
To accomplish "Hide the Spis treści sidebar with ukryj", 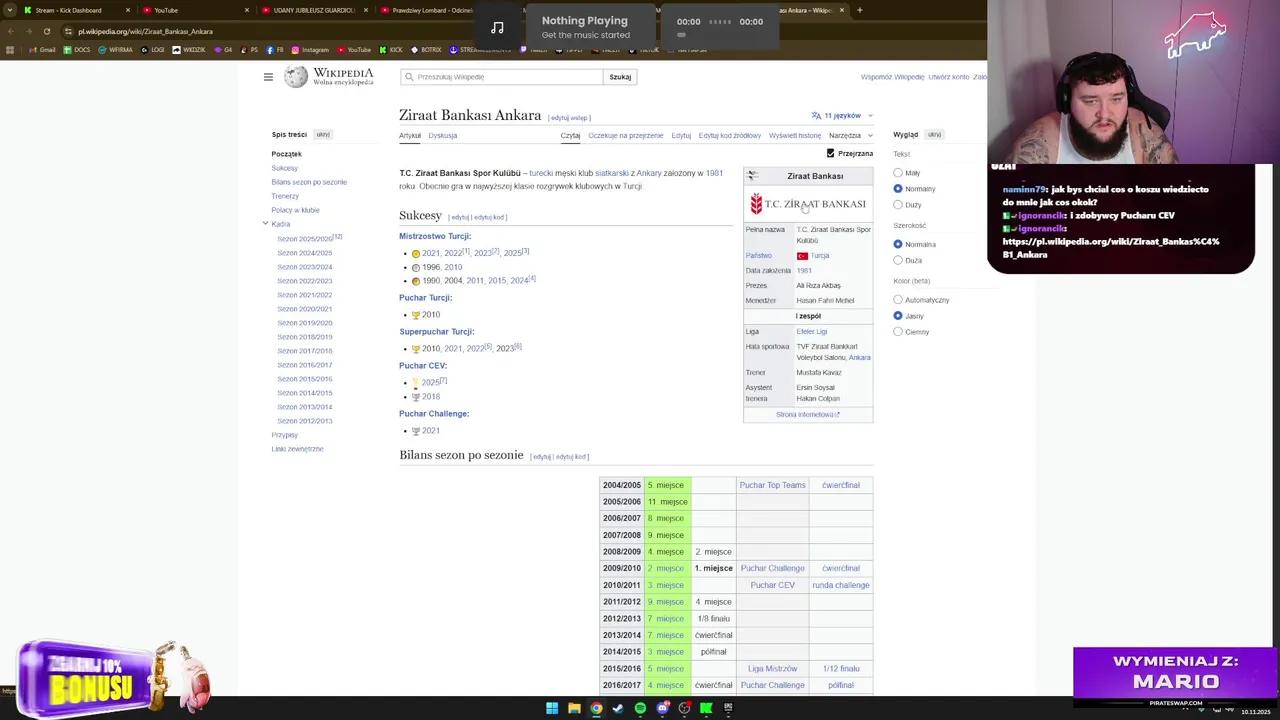I will [323, 134].
